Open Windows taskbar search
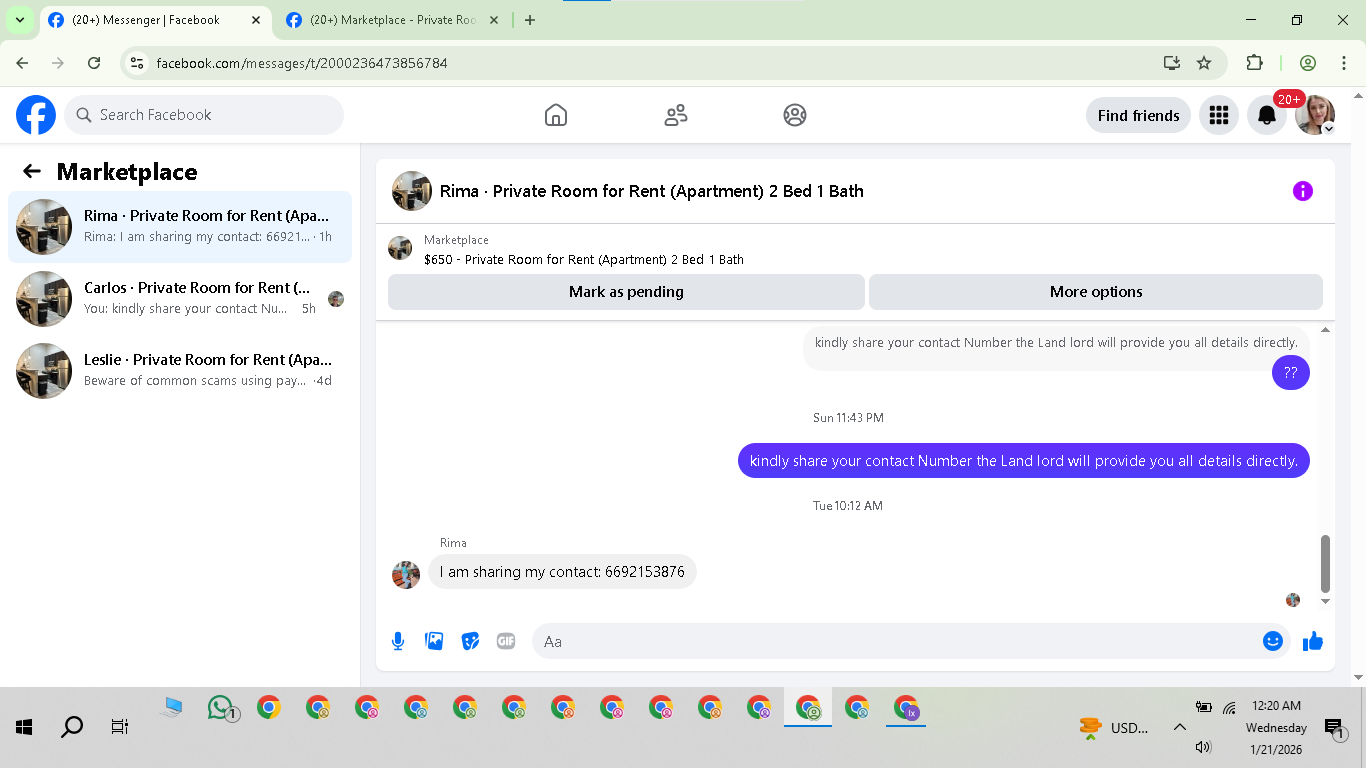The image size is (1366, 768). click(x=72, y=727)
